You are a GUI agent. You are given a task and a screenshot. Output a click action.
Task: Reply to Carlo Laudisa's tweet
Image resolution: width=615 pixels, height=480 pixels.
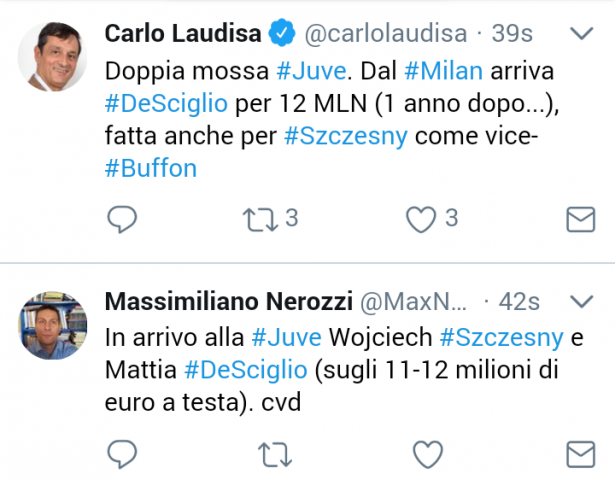[x=121, y=219]
